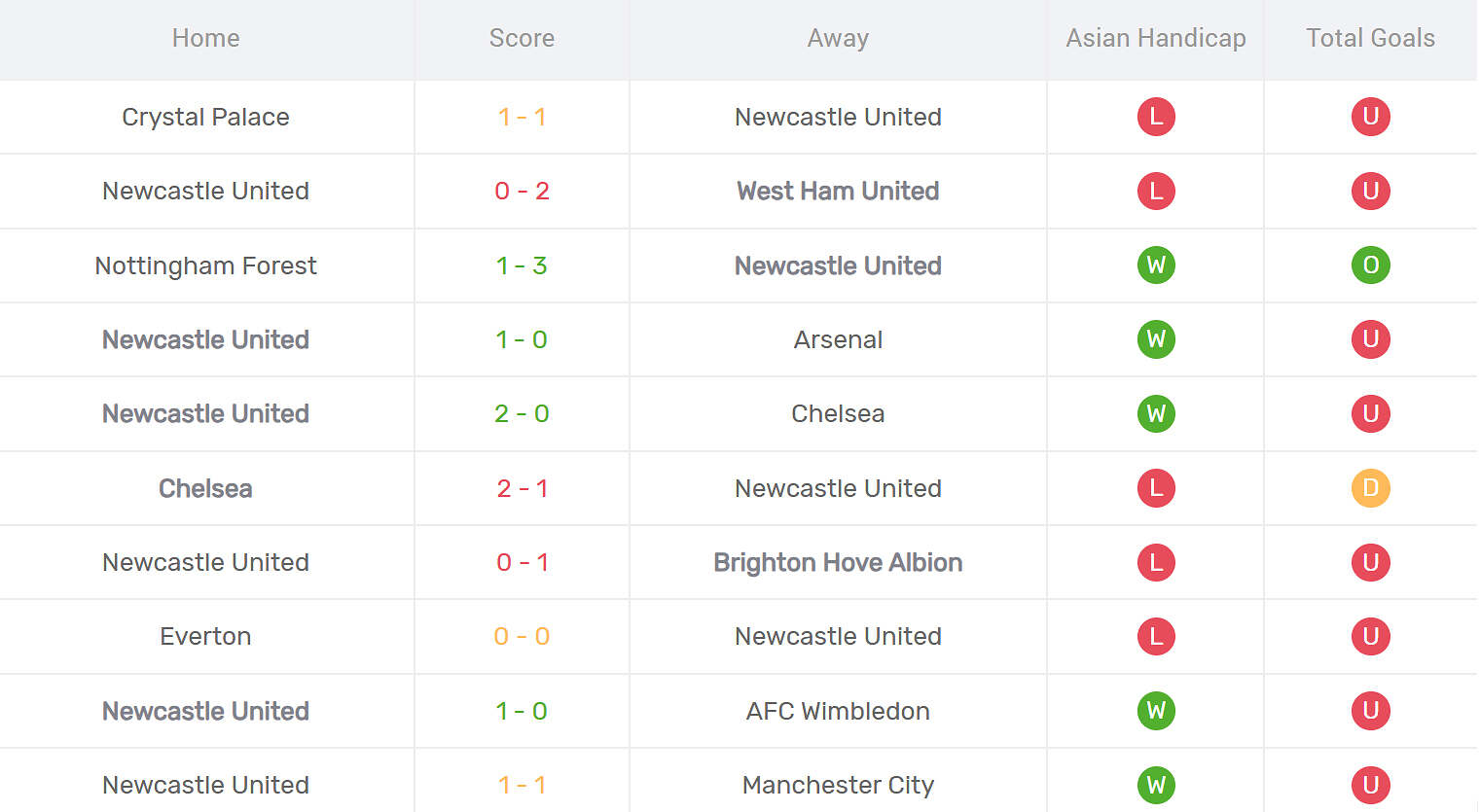Viewport: 1480px width, 812px height.
Task: Click the Away column header
Action: point(838,38)
